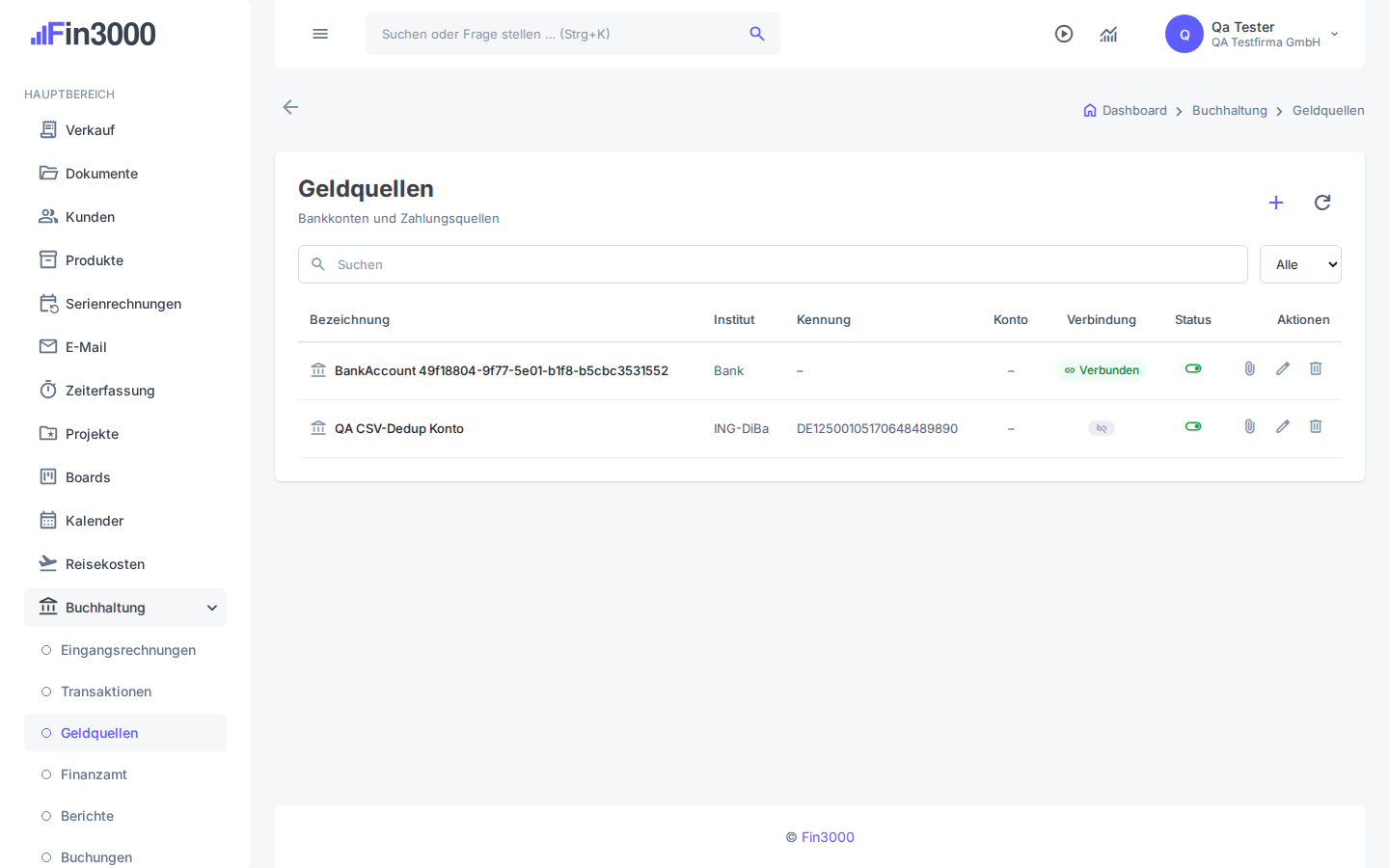Open the analytics chart icon in header
Viewport: 1389px width, 868px height.
[1108, 34]
